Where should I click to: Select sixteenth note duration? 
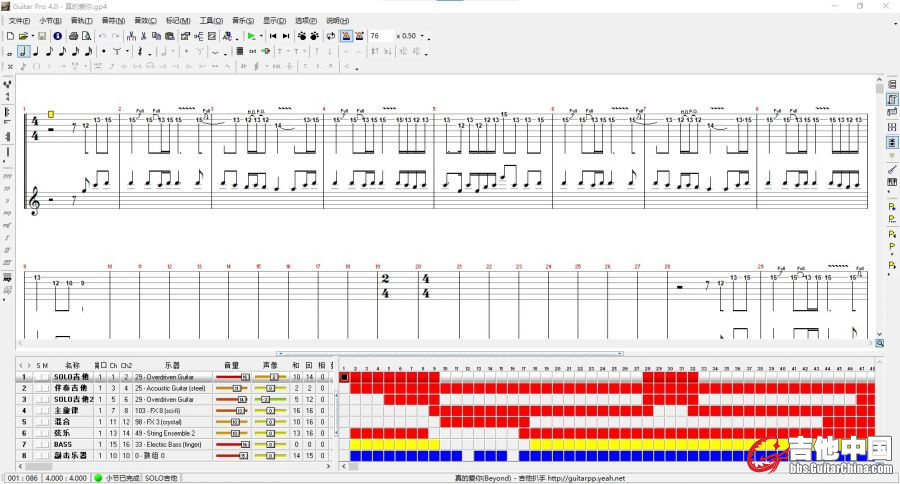coord(63,52)
